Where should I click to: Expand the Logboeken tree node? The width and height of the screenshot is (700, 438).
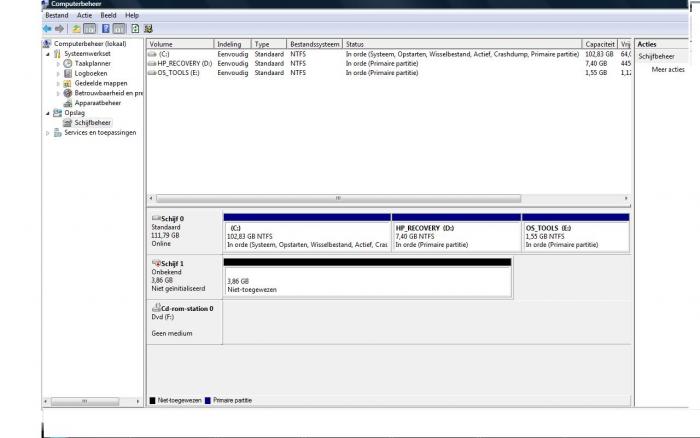point(58,74)
